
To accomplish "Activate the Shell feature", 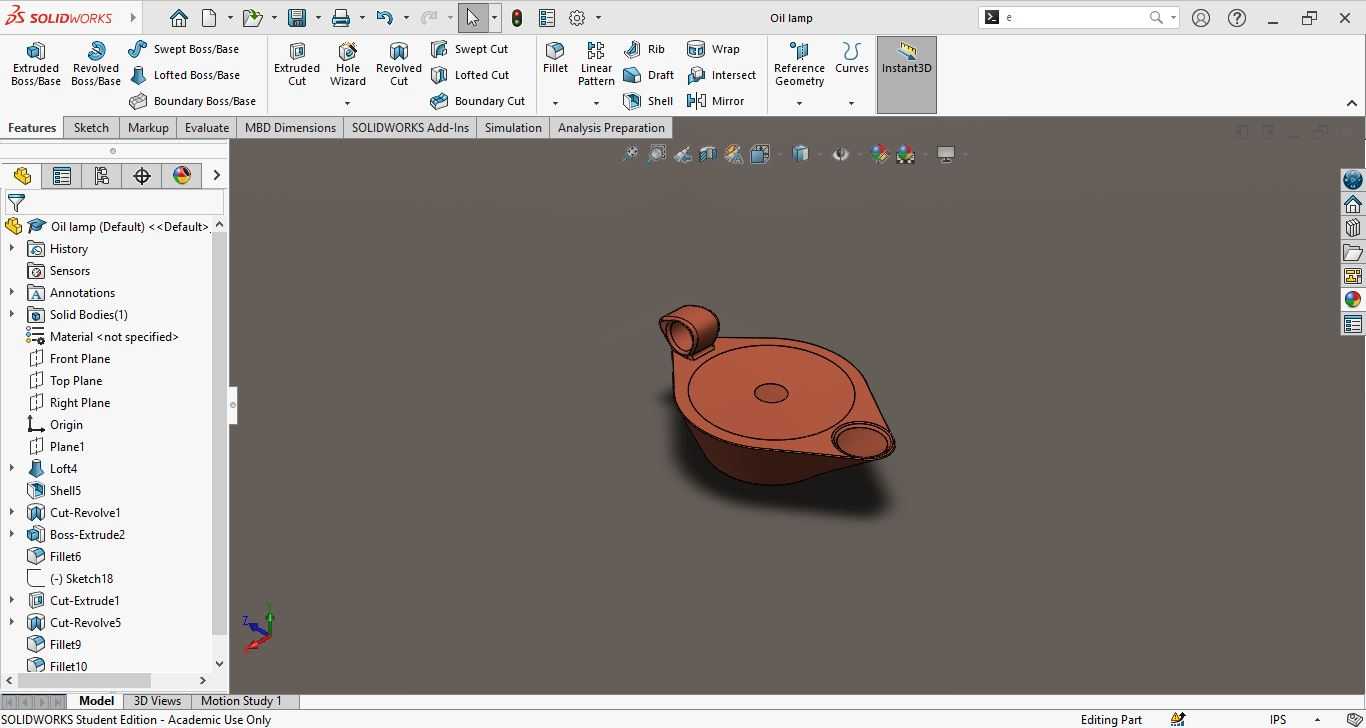I will [648, 101].
